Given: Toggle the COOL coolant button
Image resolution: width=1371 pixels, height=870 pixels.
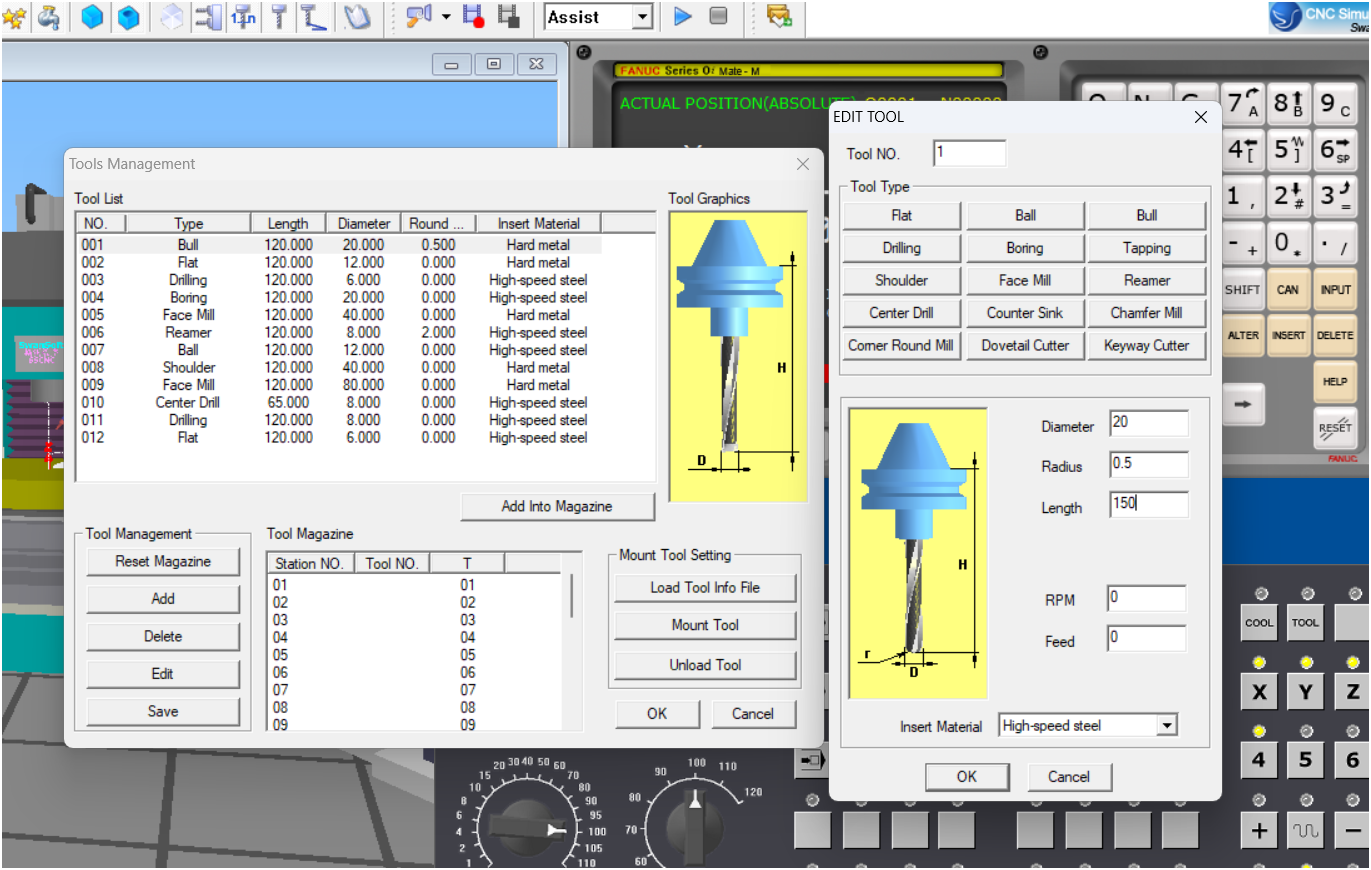Looking at the screenshot, I should point(1259,622).
